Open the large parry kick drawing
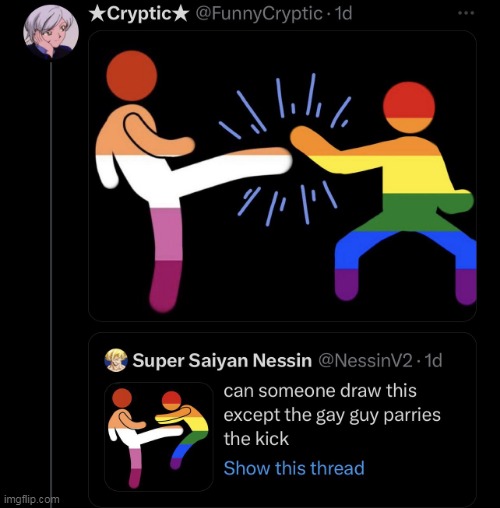Screen dimensions: 500x508 (282, 176)
